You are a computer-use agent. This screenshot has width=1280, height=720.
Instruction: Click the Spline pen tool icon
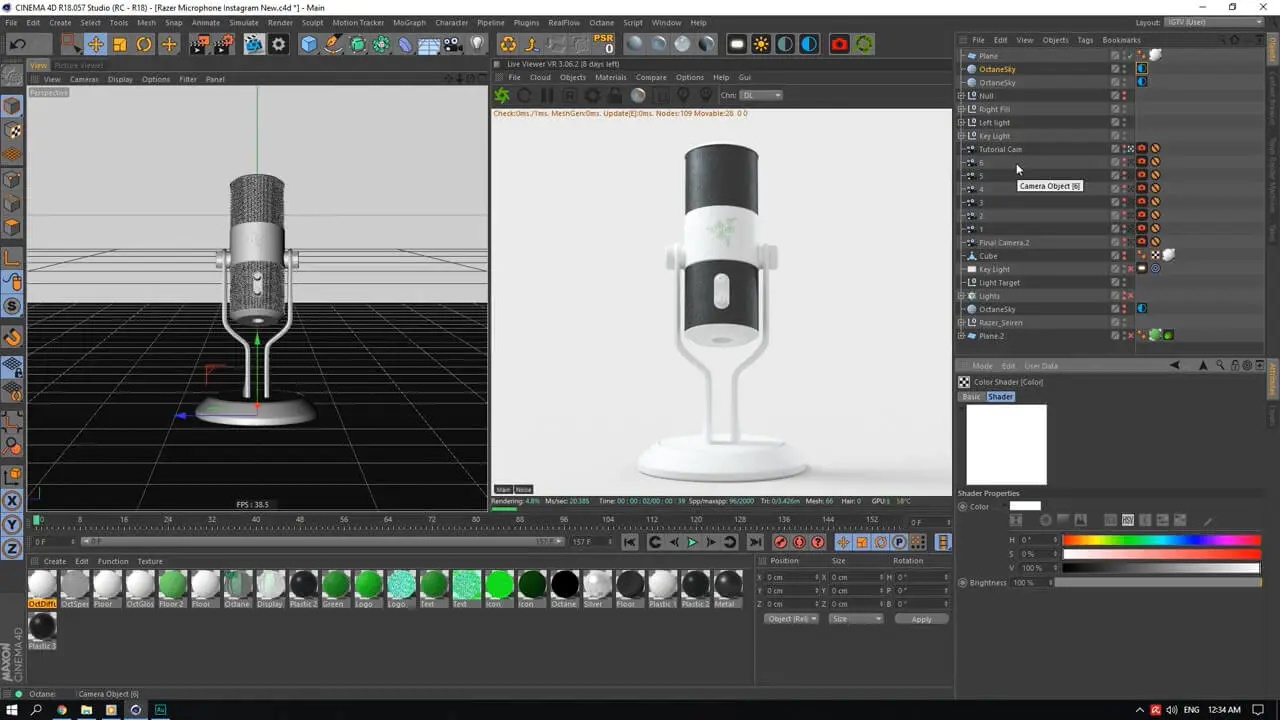point(333,44)
